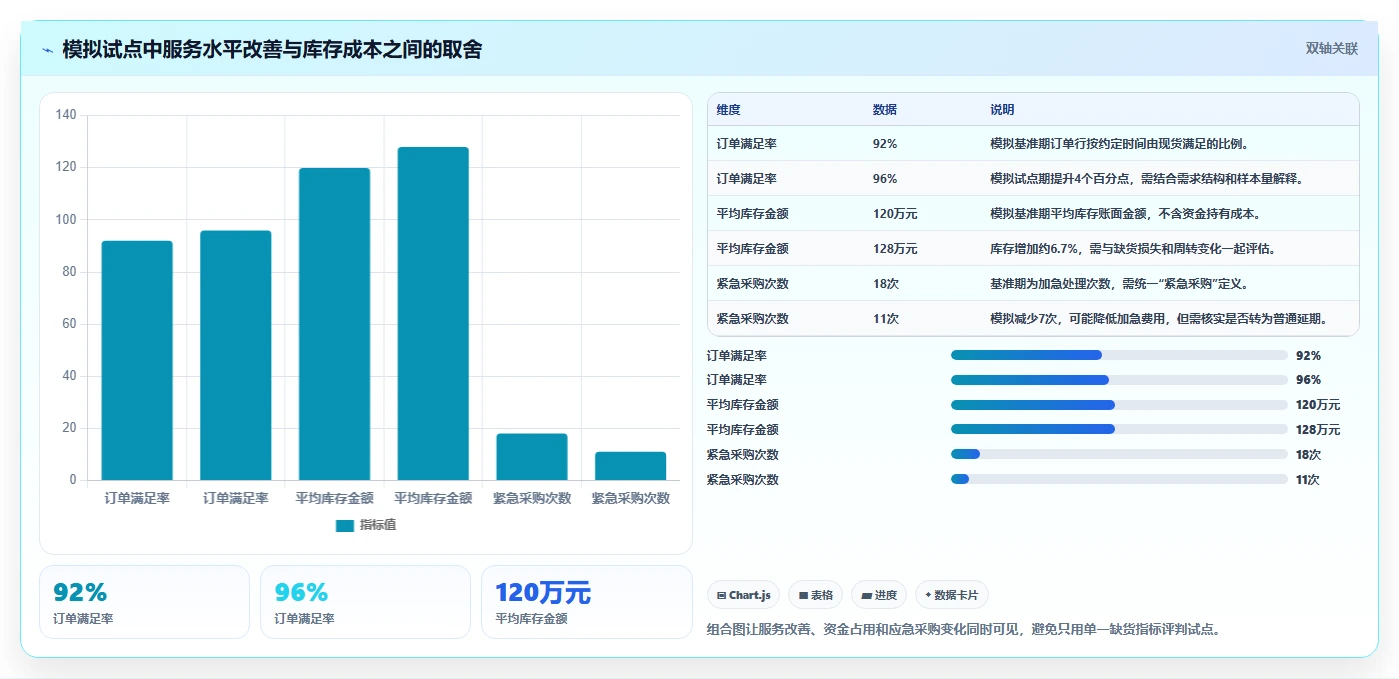1399x679 pixels.
Task: Click the 140 label on the y-axis
Action: click(66, 115)
